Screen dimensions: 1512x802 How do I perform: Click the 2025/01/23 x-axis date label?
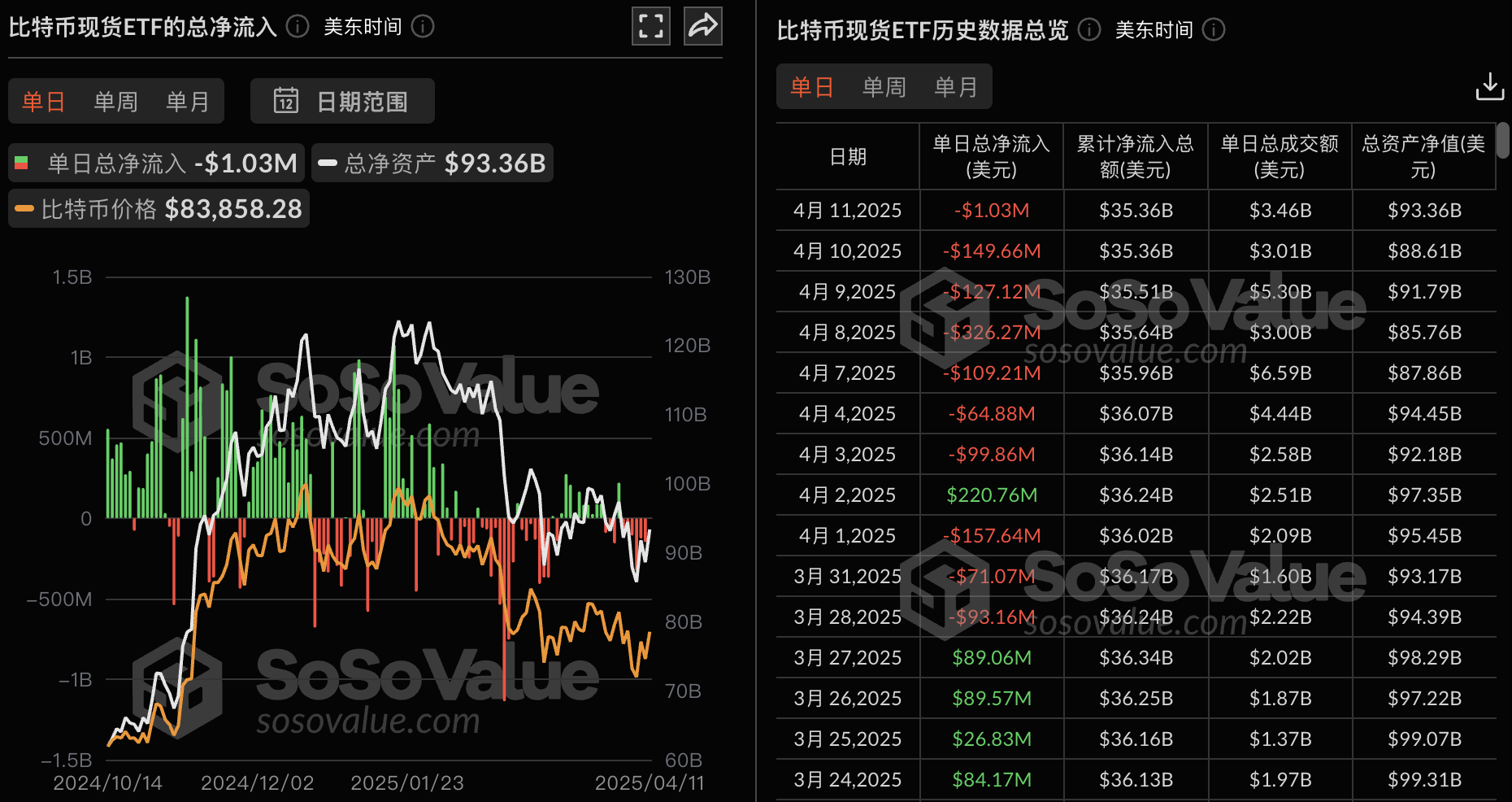pyautogui.click(x=406, y=782)
